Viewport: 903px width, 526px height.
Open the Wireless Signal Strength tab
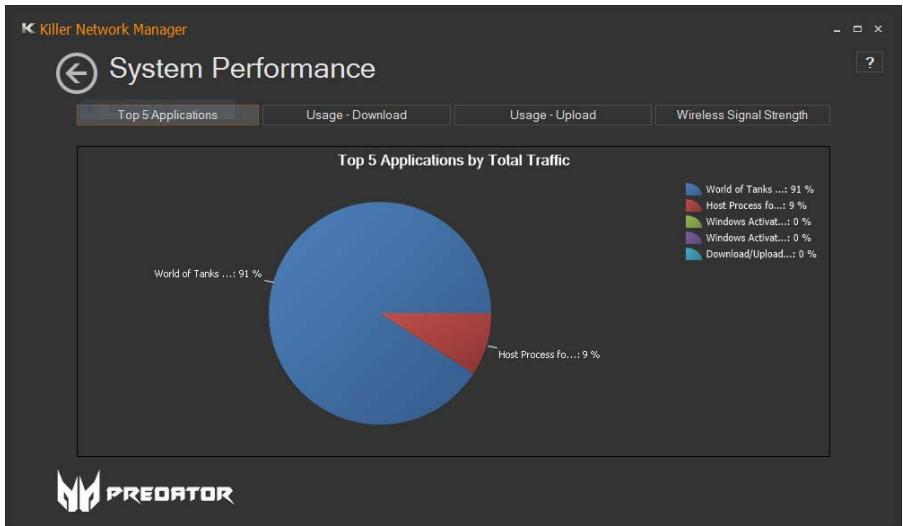point(742,115)
